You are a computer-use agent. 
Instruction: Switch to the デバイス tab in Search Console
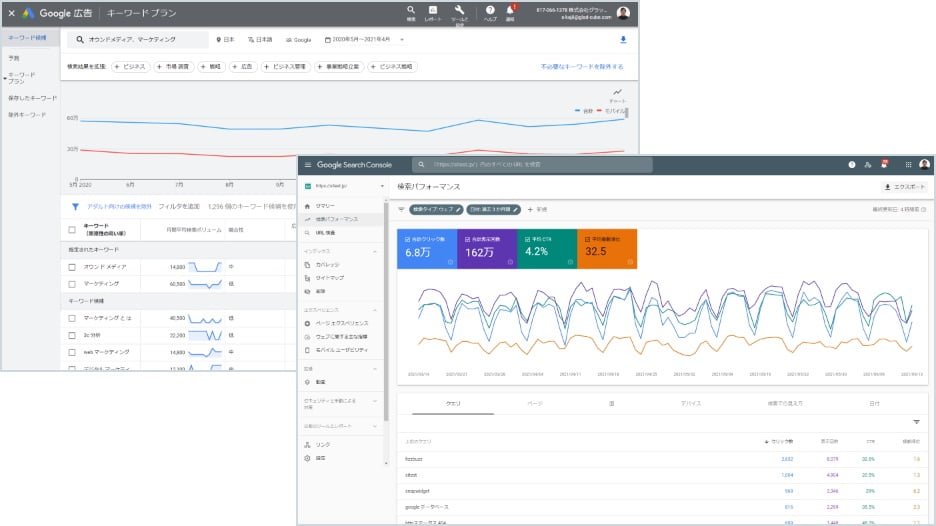pyautogui.click(x=691, y=404)
